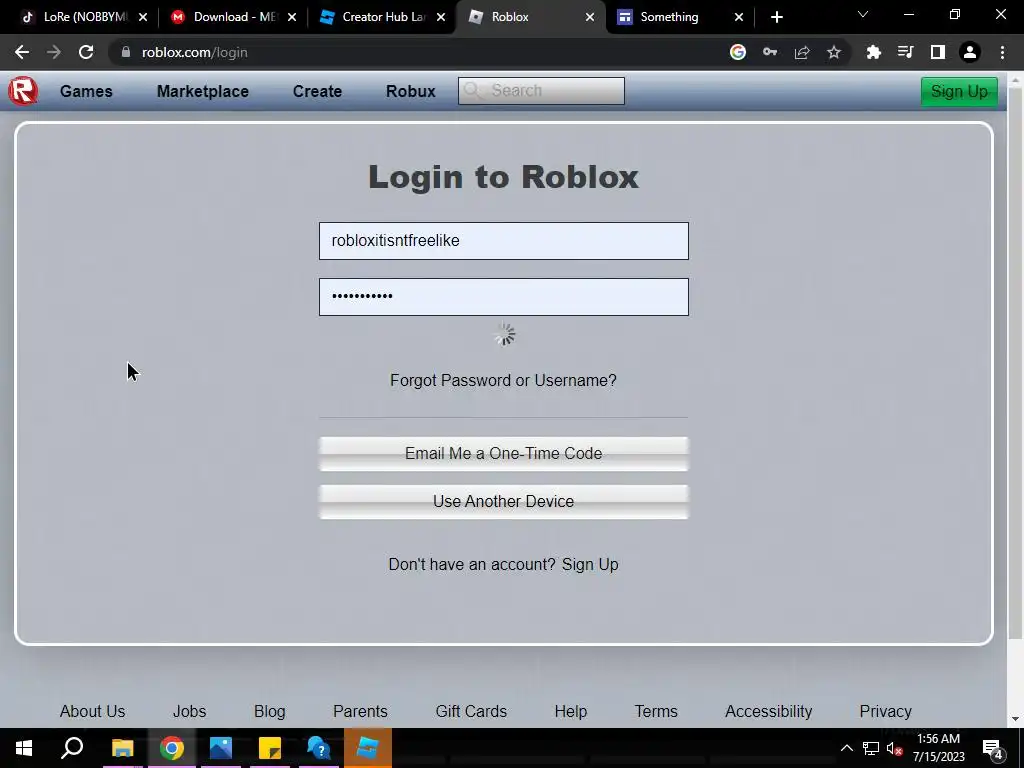This screenshot has width=1024, height=768.
Task: Click the tab search chevron
Action: coord(863,14)
